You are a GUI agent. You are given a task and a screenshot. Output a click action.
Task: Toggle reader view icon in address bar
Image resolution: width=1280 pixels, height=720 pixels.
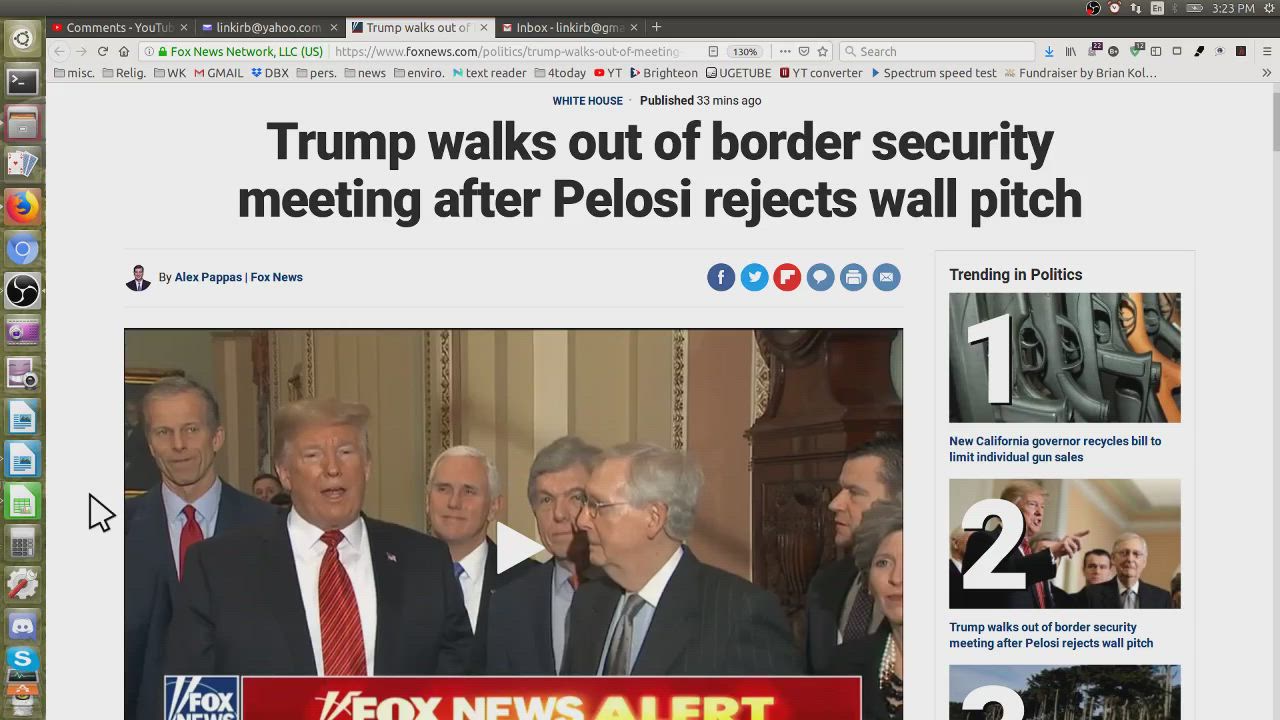pyautogui.click(x=713, y=51)
